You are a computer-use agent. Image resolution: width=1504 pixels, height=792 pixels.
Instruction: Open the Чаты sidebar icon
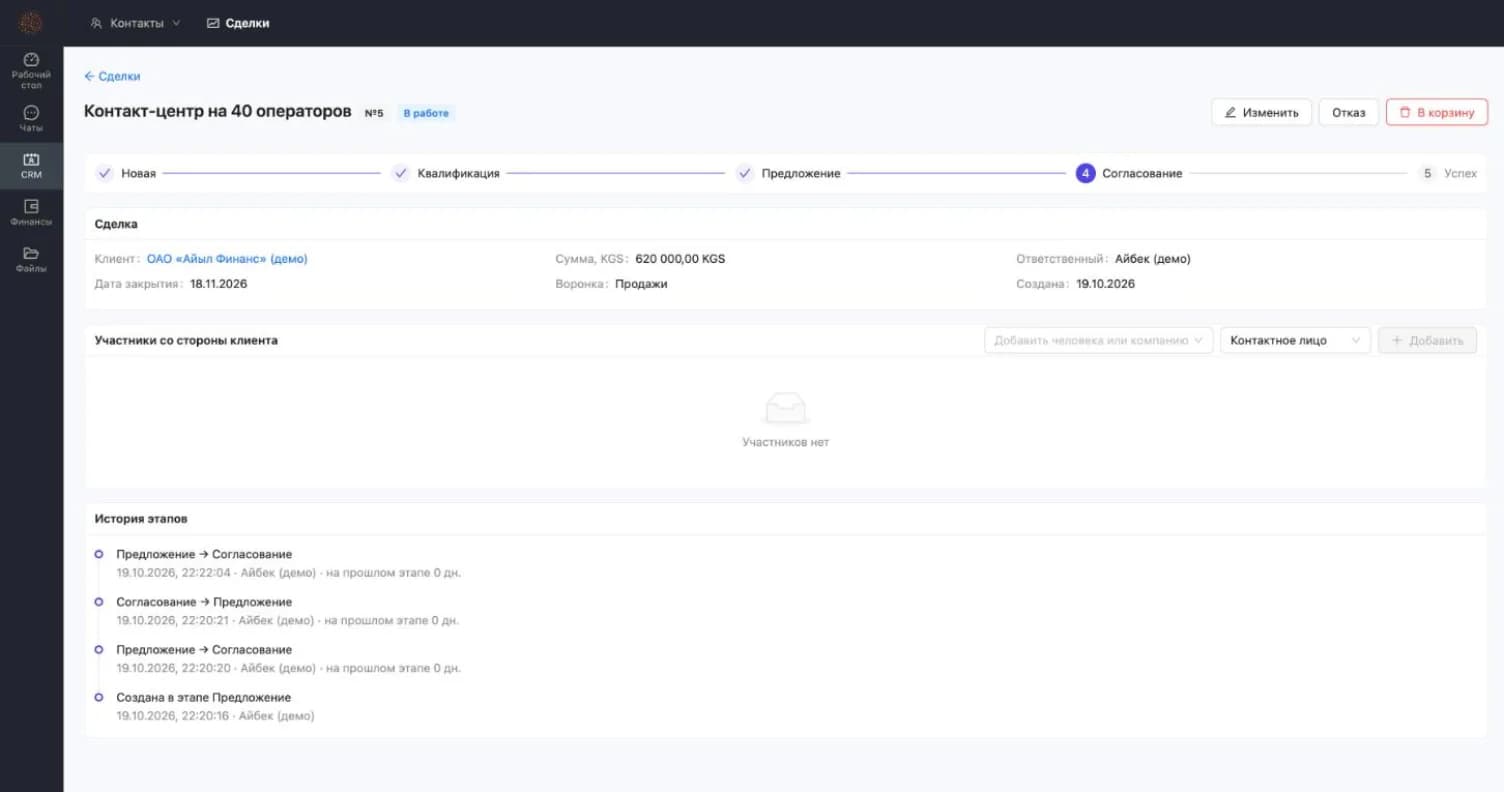point(31,112)
